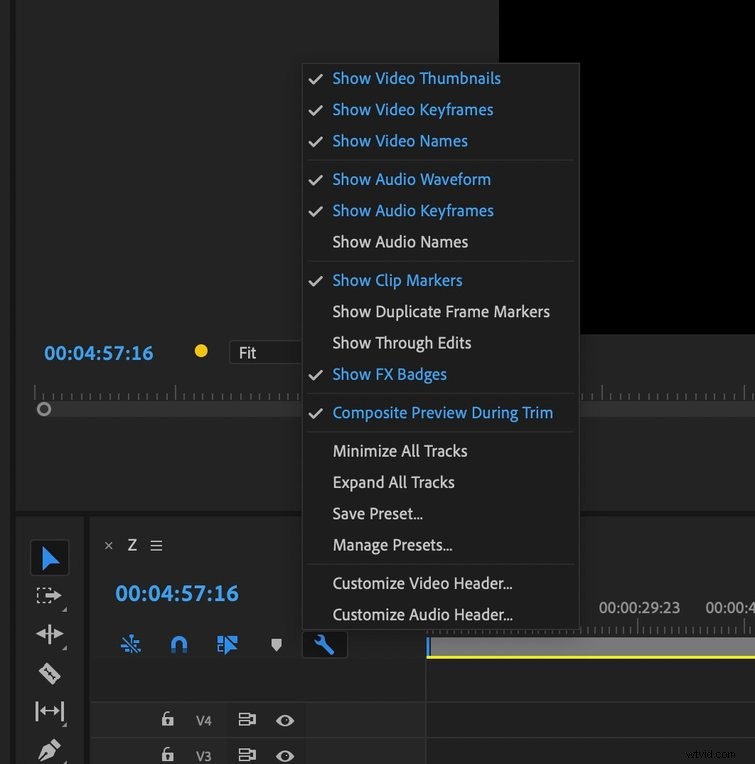
Task: Uncheck Show Video Names
Action: [x=440, y=141]
